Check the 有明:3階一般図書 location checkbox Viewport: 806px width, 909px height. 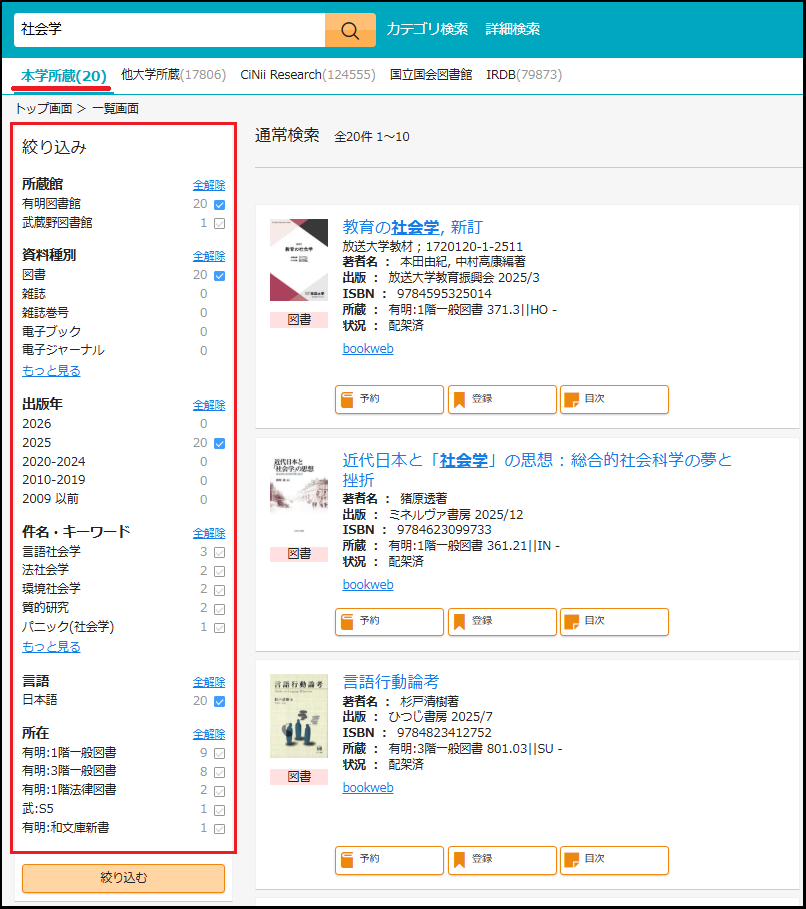pos(219,772)
